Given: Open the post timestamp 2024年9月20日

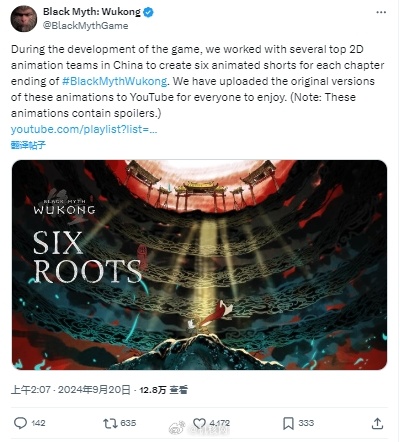Looking at the screenshot, I should (x=94, y=390).
